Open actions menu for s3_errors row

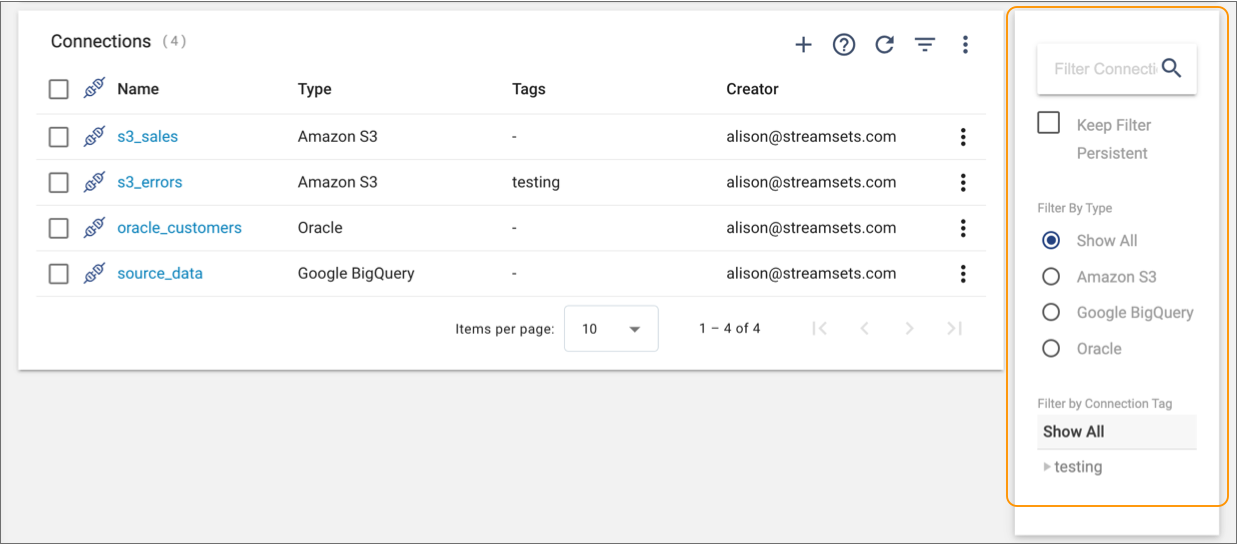click(x=963, y=182)
